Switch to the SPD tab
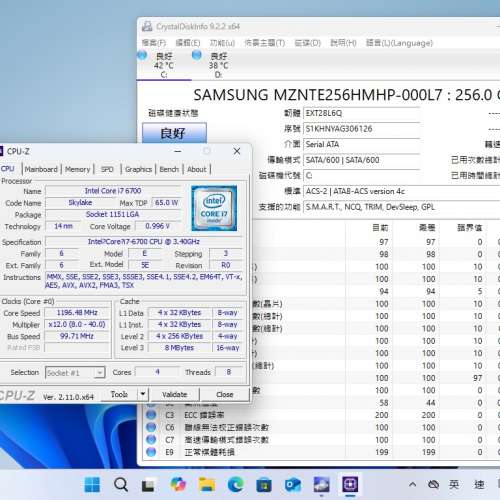Viewport: 500px width, 500px height. 107,169
